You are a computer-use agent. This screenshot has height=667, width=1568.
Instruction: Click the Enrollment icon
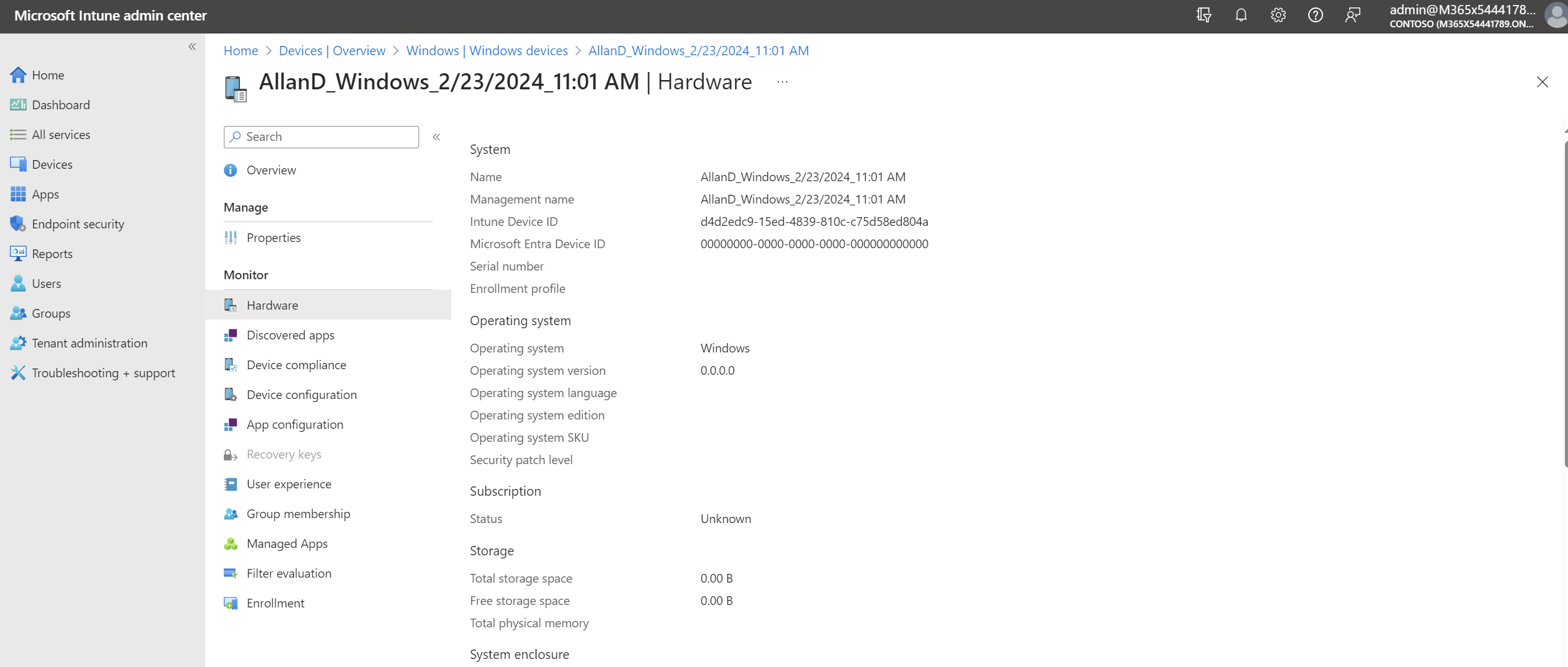point(231,603)
